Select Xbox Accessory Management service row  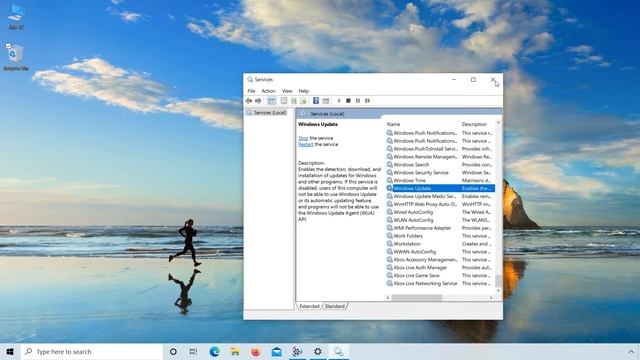tap(440, 260)
